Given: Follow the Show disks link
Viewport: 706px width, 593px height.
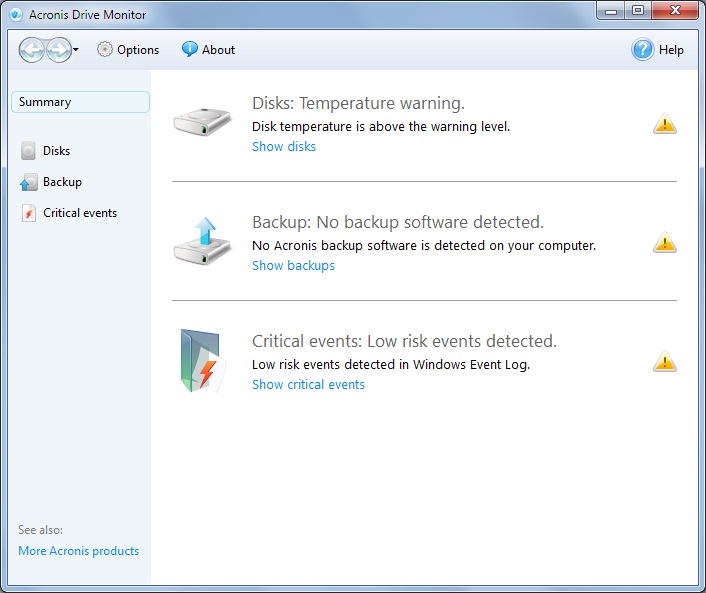Looking at the screenshot, I should point(284,146).
